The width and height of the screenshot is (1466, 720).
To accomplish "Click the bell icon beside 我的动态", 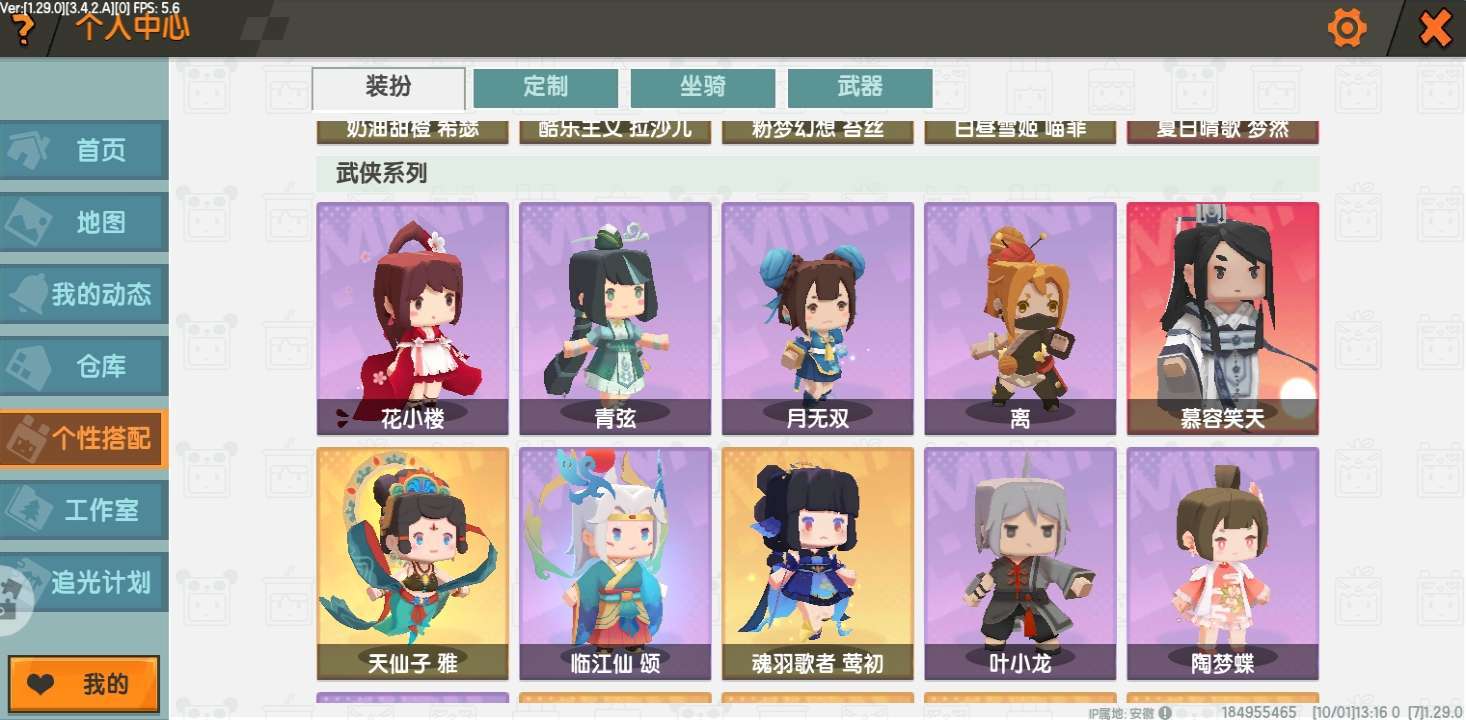I will tap(28, 294).
